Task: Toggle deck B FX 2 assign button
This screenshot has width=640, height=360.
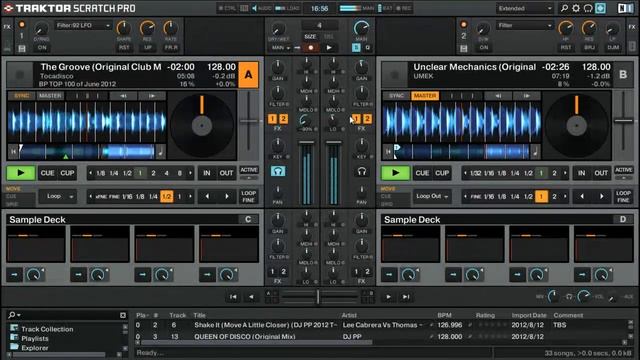Action: [367, 119]
